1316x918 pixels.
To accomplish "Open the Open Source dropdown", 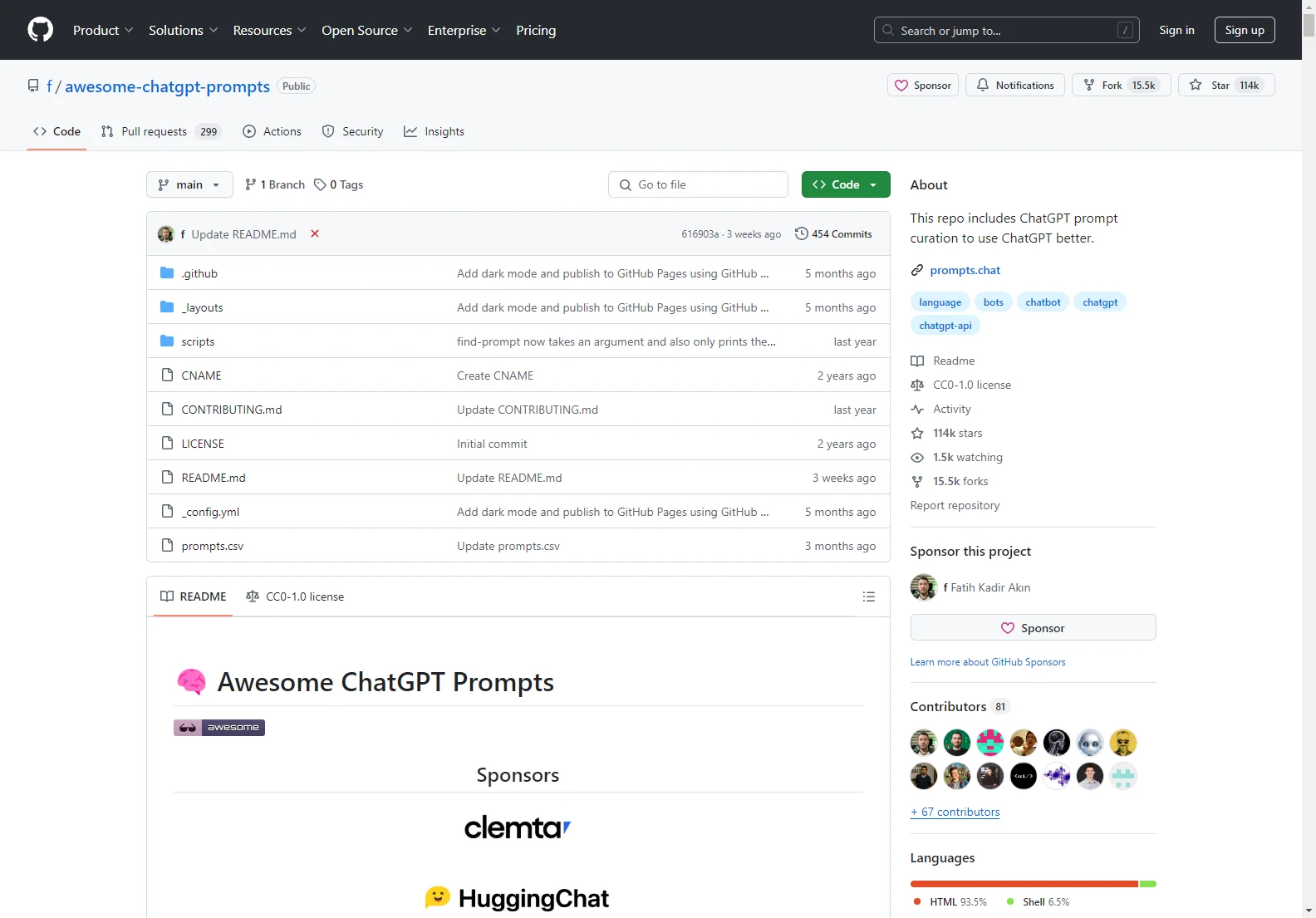I will (367, 30).
